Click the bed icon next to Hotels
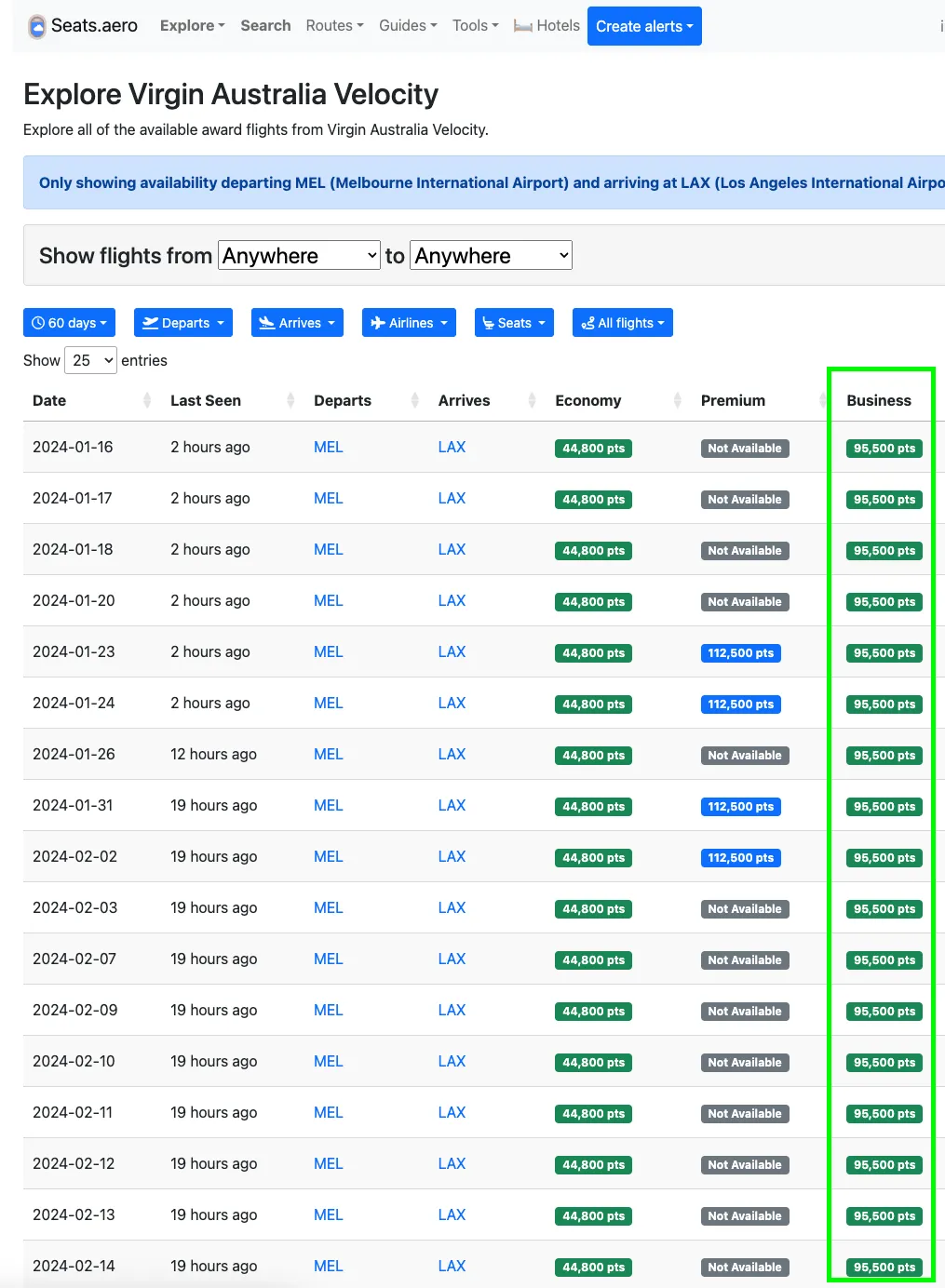The width and height of the screenshot is (945, 1288). (523, 26)
